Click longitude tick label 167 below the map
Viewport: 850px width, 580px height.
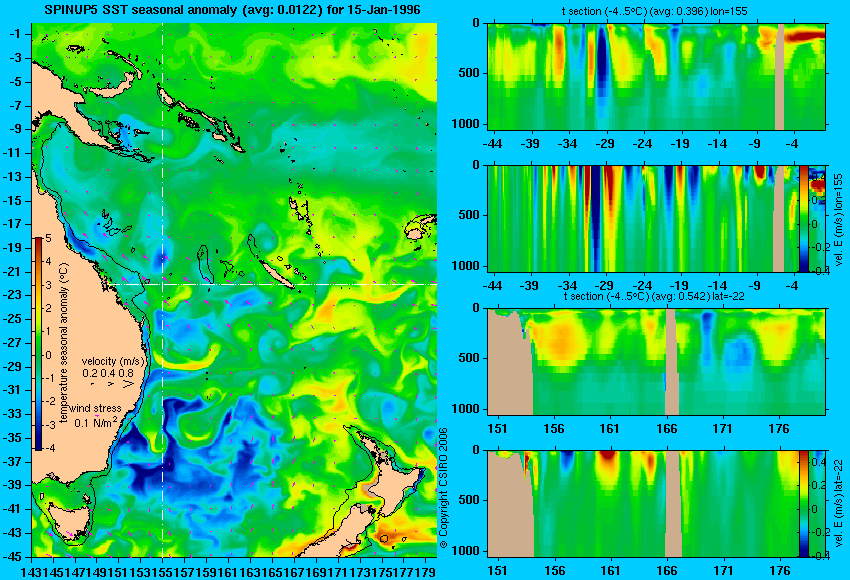tap(294, 571)
